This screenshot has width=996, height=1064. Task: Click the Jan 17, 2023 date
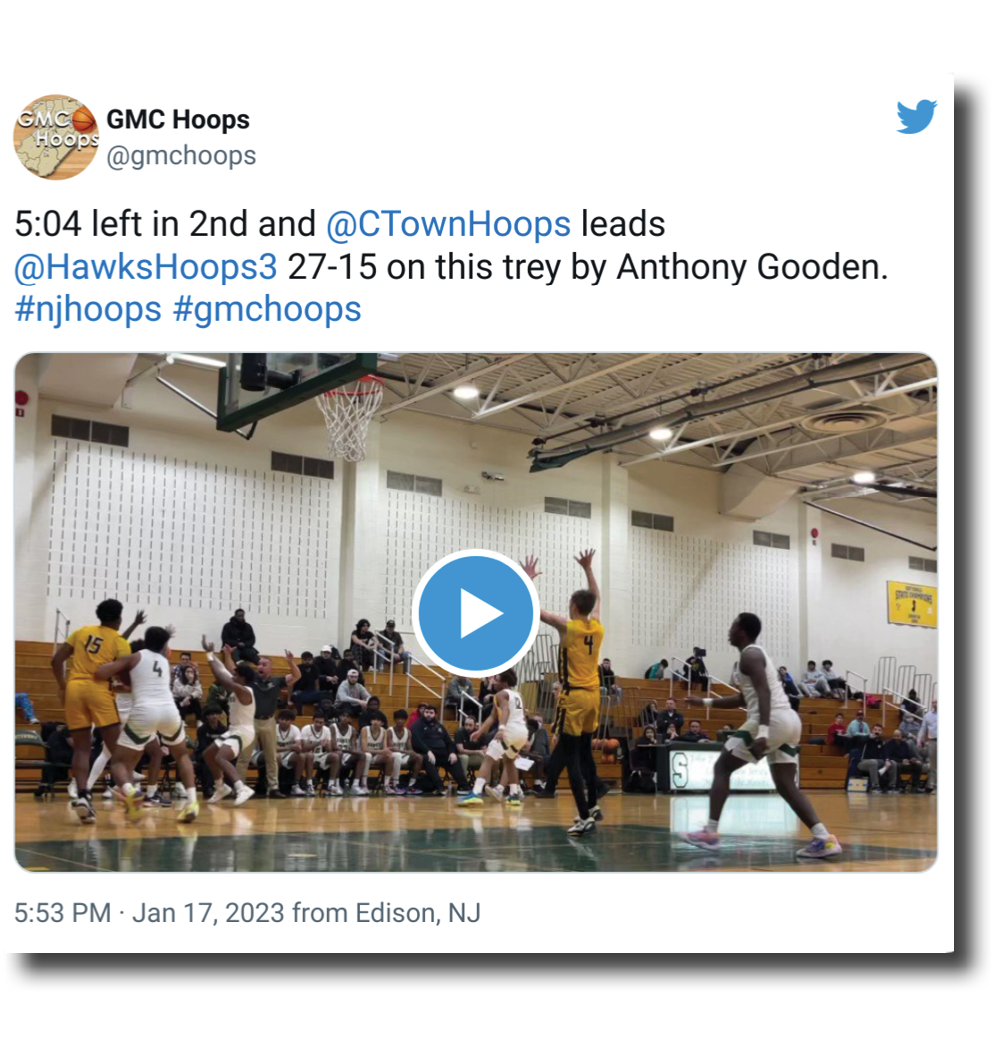pyautogui.click(x=208, y=913)
